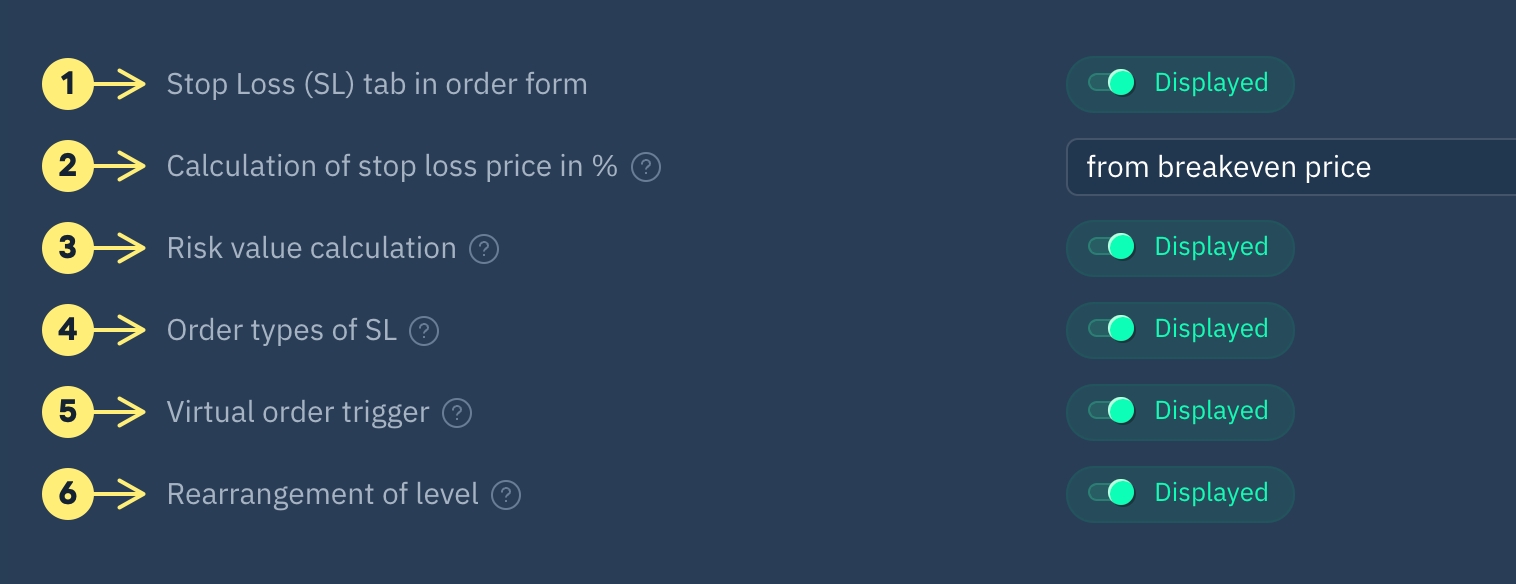Click the "Stop Loss (SL) tab in order form" label

tap(377, 85)
